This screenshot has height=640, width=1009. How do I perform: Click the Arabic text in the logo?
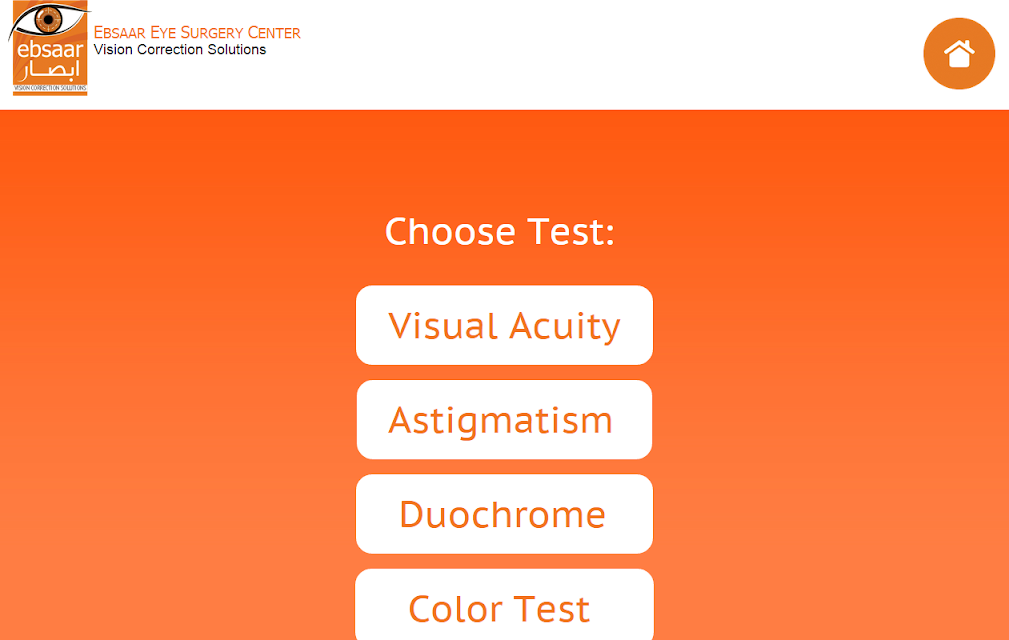click(50, 71)
